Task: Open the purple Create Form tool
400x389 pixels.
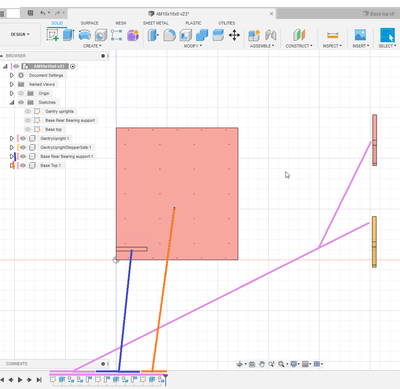Action: pyautogui.click(x=133, y=35)
